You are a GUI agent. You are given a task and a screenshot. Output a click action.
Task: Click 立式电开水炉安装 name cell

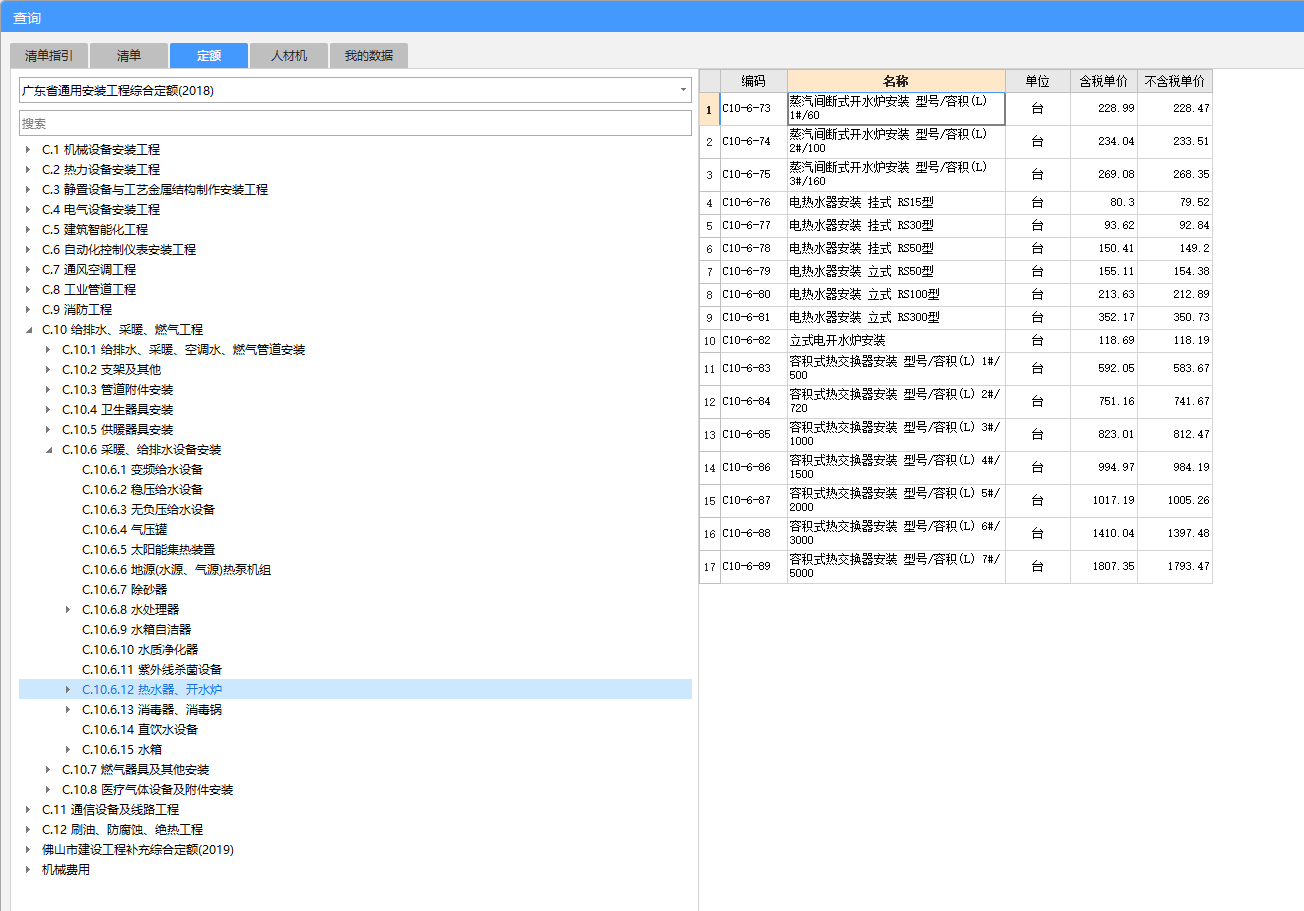(896, 341)
